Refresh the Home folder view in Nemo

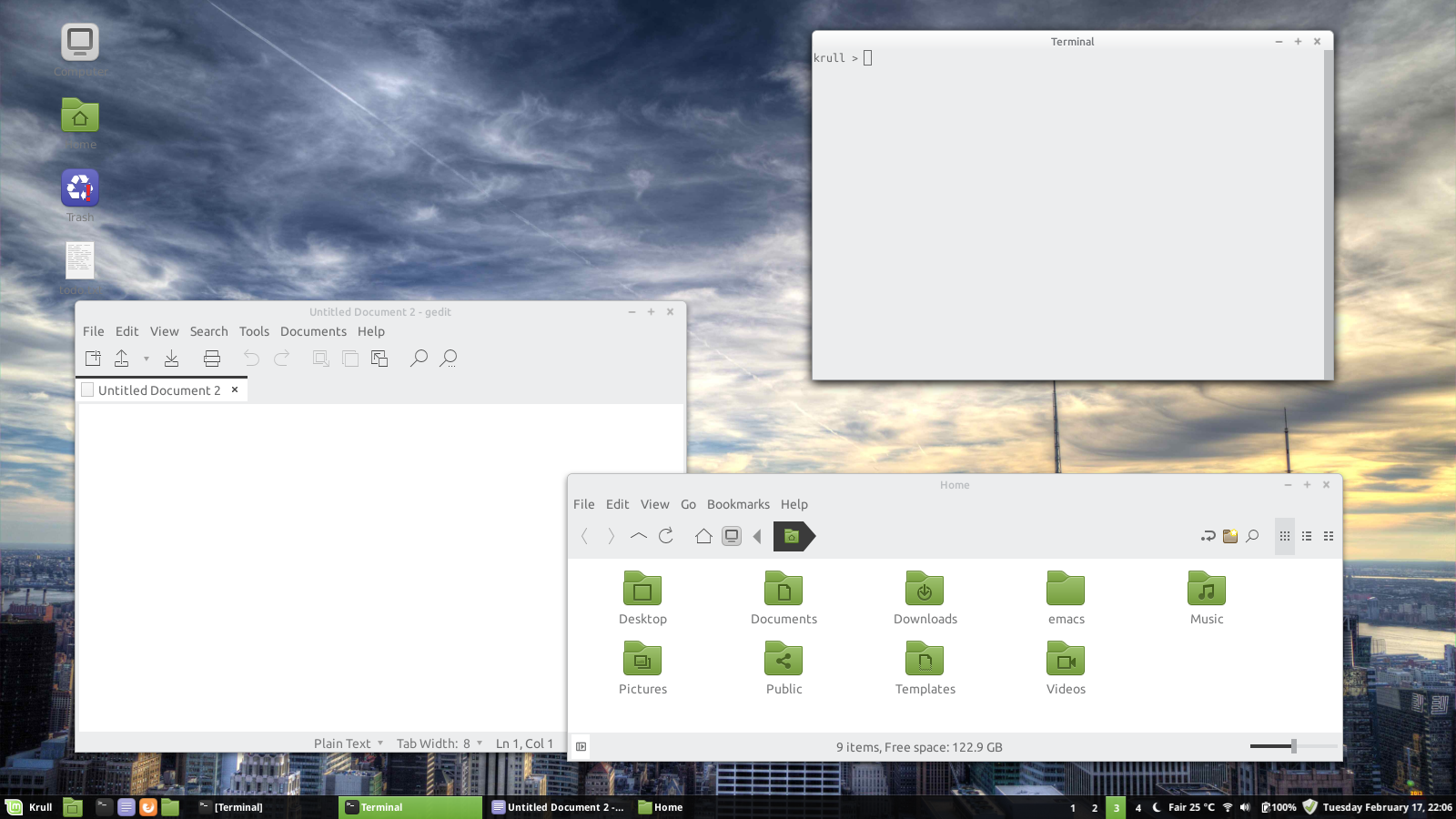(666, 536)
